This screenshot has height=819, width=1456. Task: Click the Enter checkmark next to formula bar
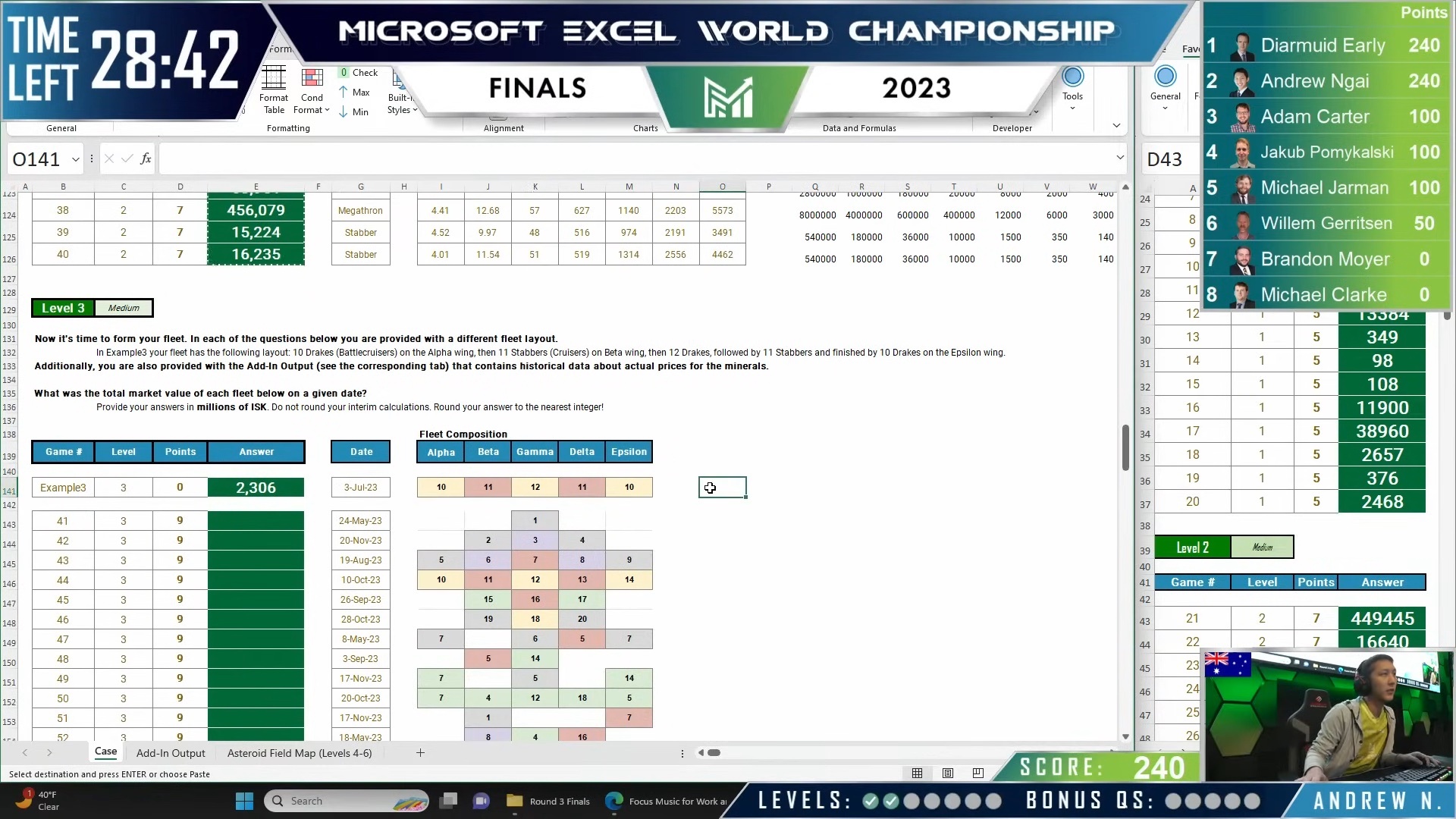(126, 158)
